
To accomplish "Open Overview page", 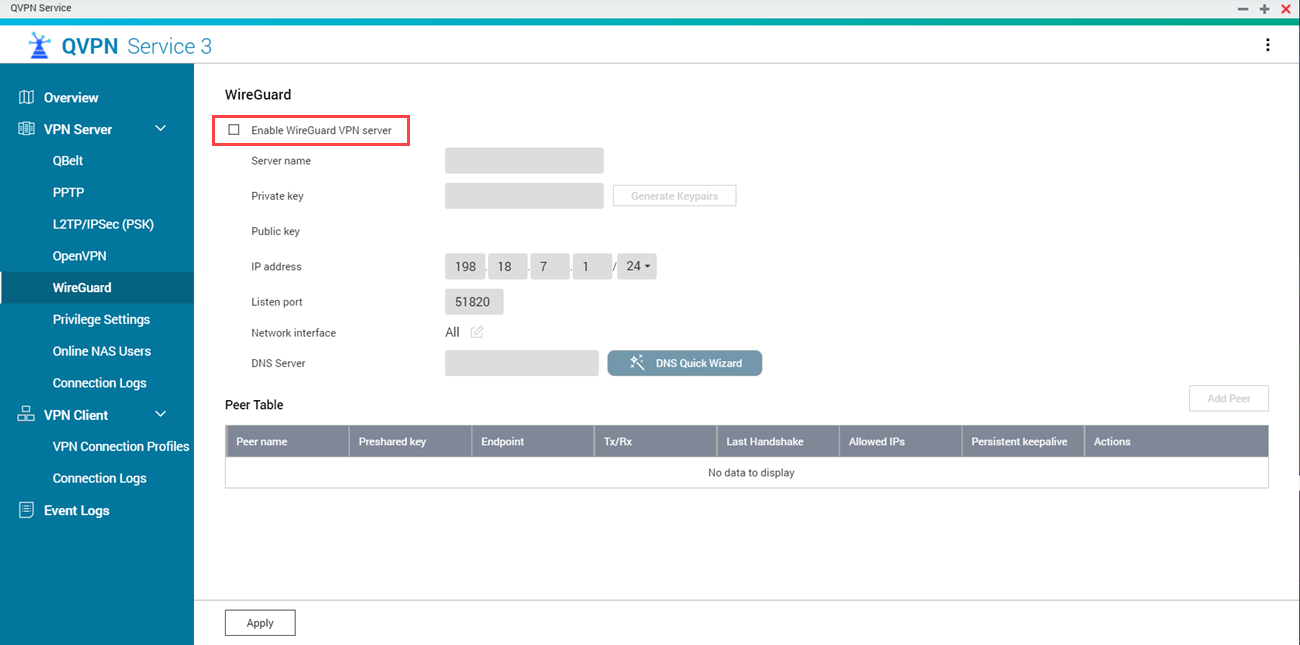I will tap(71, 98).
